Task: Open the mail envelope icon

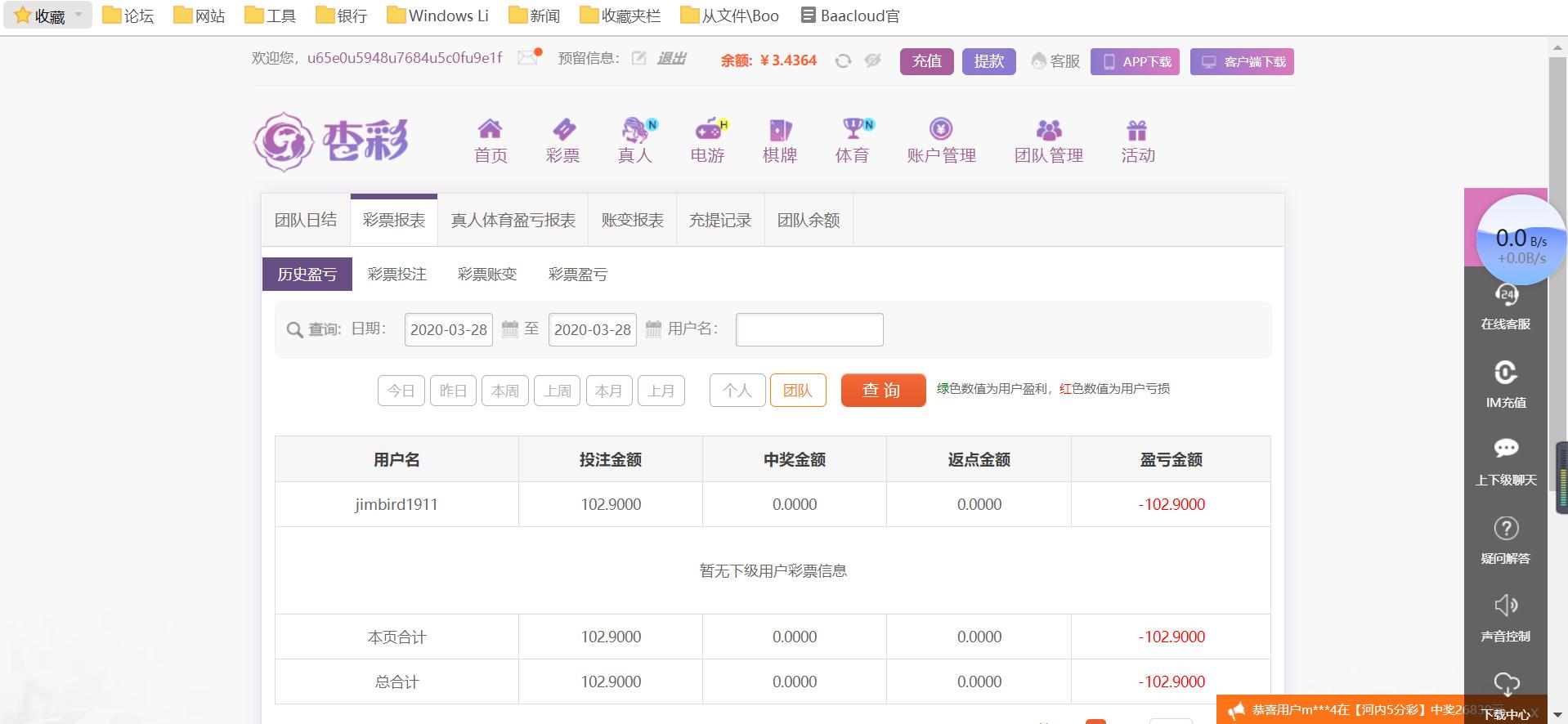Action: (529, 58)
